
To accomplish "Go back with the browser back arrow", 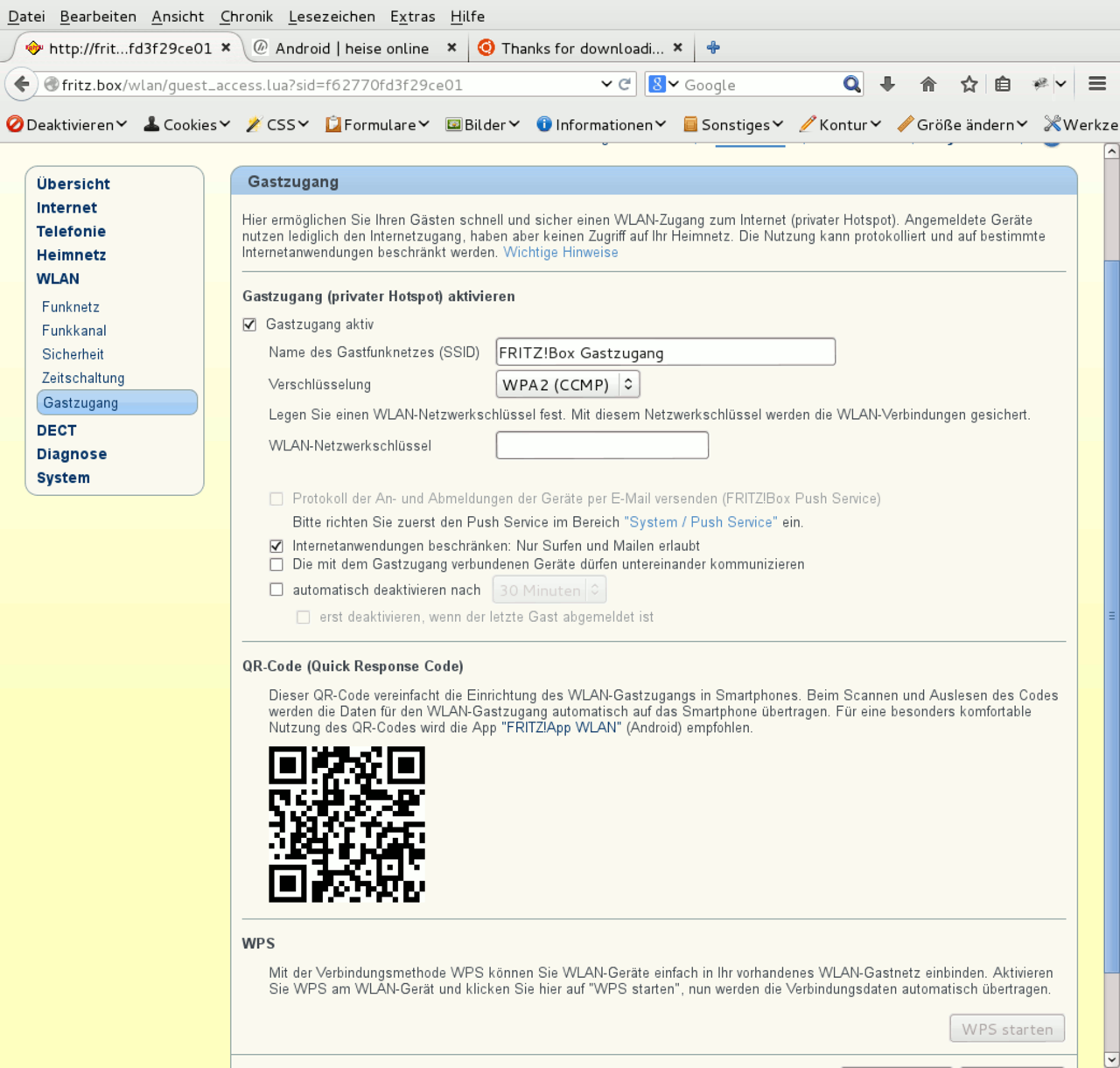I will 22,84.
